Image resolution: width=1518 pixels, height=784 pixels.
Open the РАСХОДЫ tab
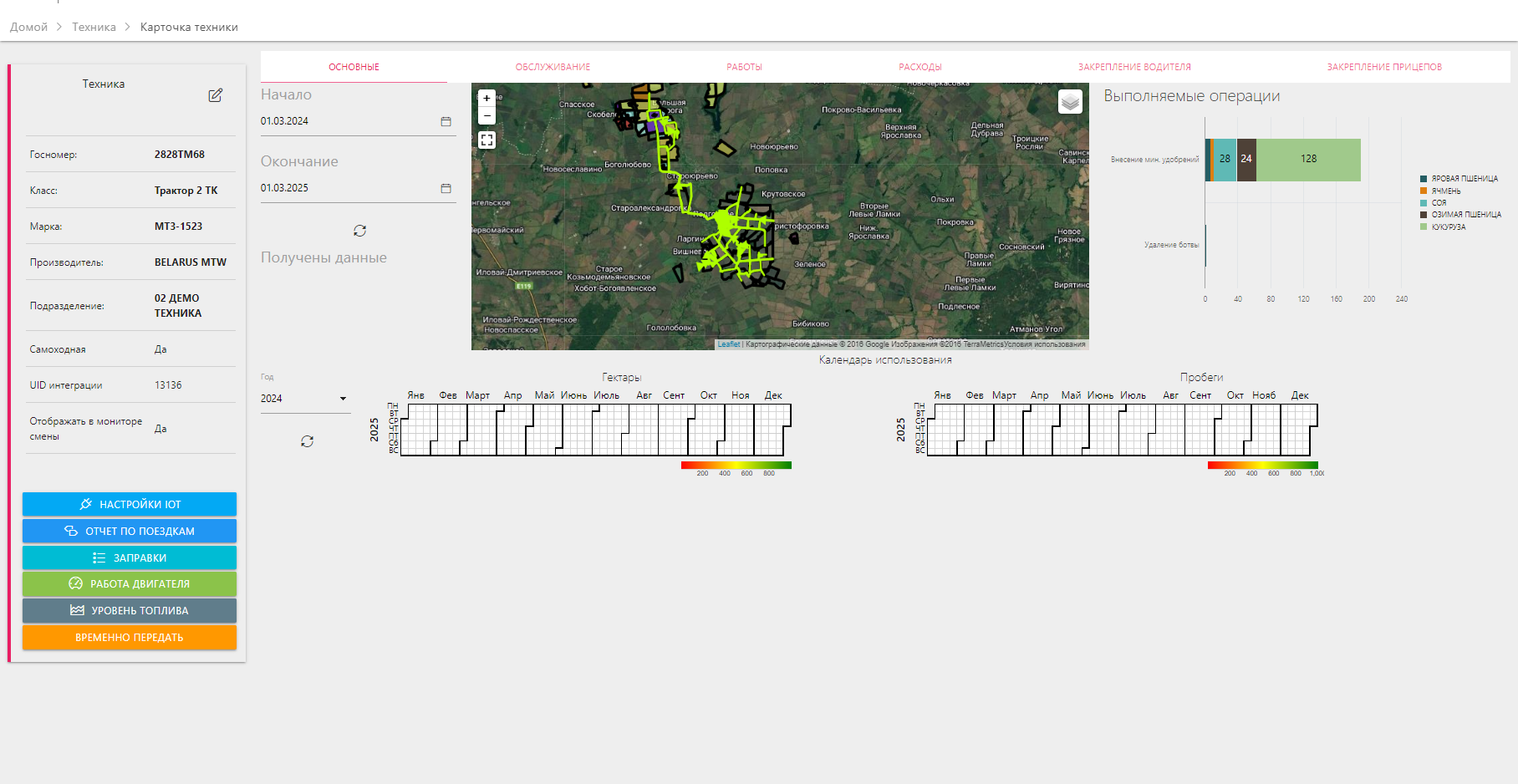[x=919, y=67]
